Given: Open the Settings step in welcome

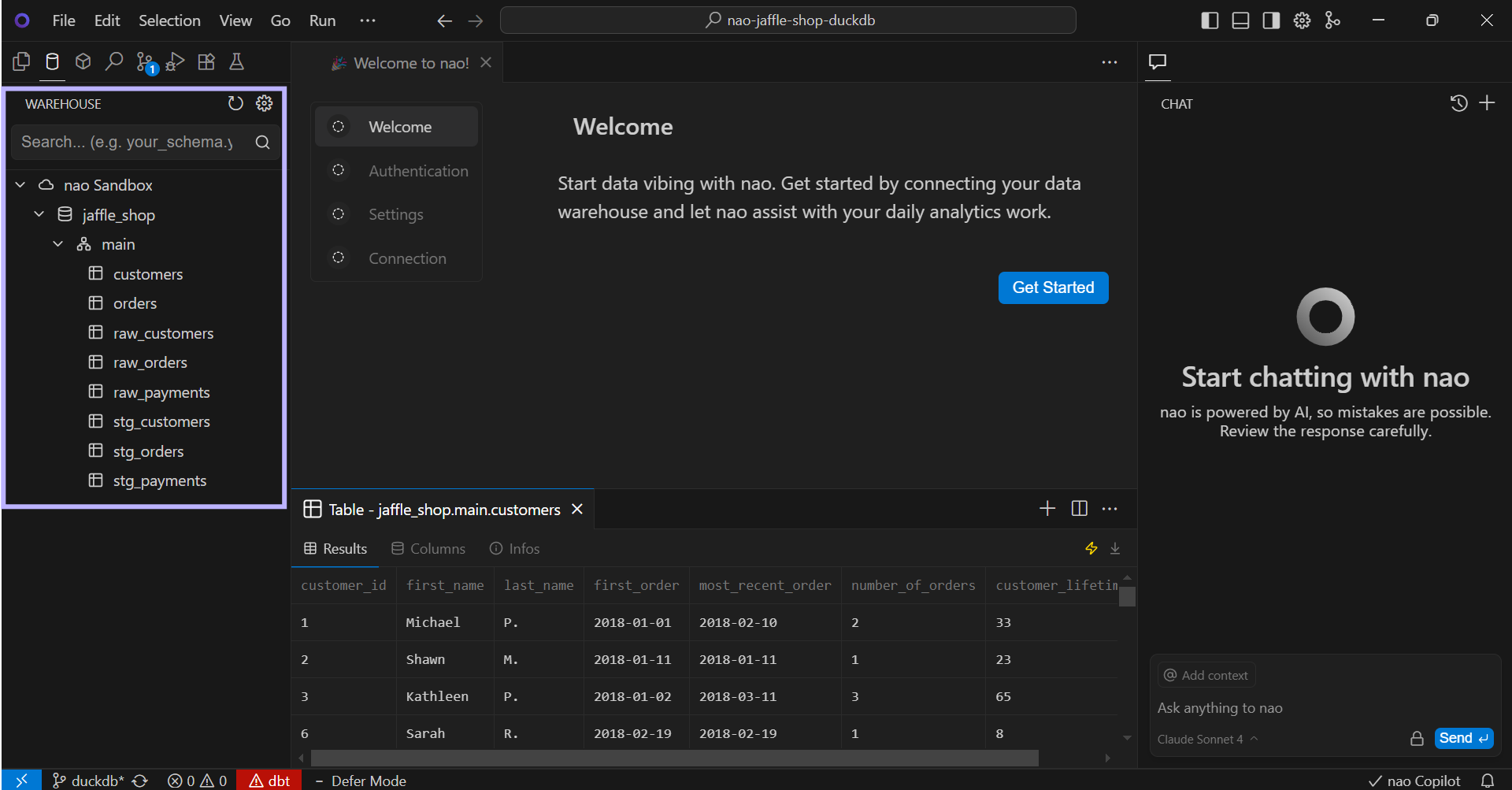Looking at the screenshot, I should click(397, 214).
